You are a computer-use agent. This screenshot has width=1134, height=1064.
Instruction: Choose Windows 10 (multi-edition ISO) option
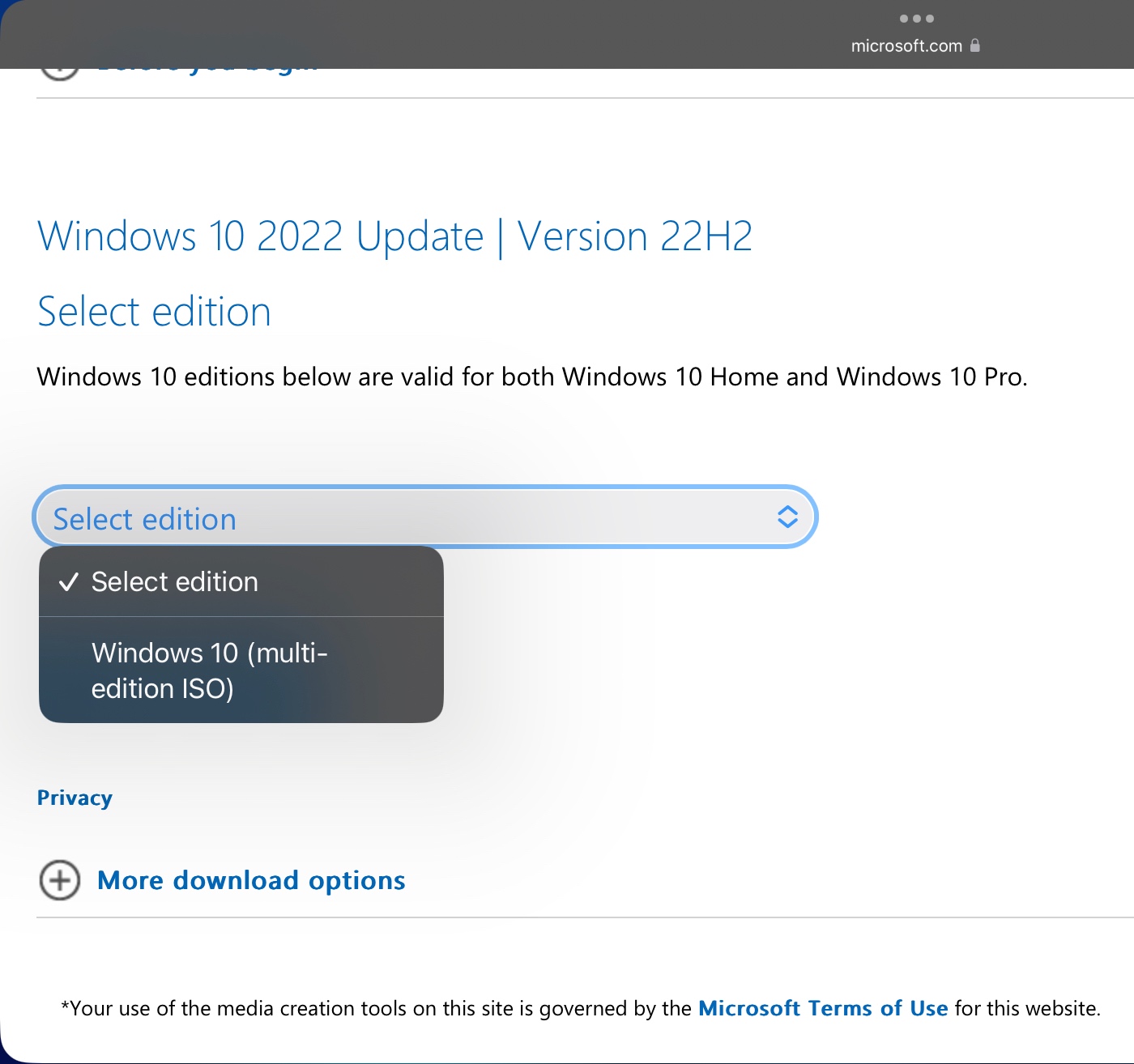[x=241, y=670]
